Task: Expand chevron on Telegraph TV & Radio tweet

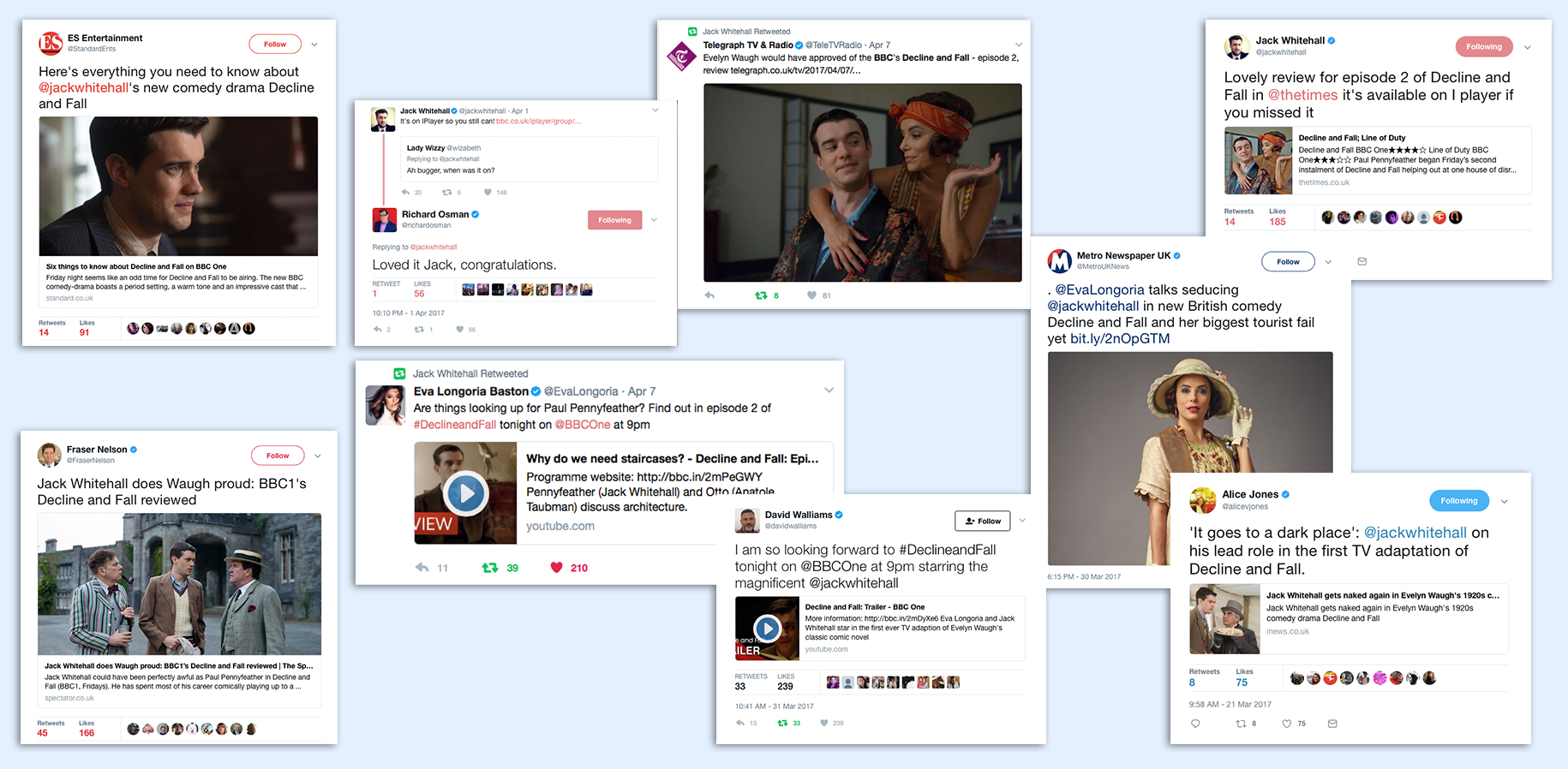Action: [1019, 45]
